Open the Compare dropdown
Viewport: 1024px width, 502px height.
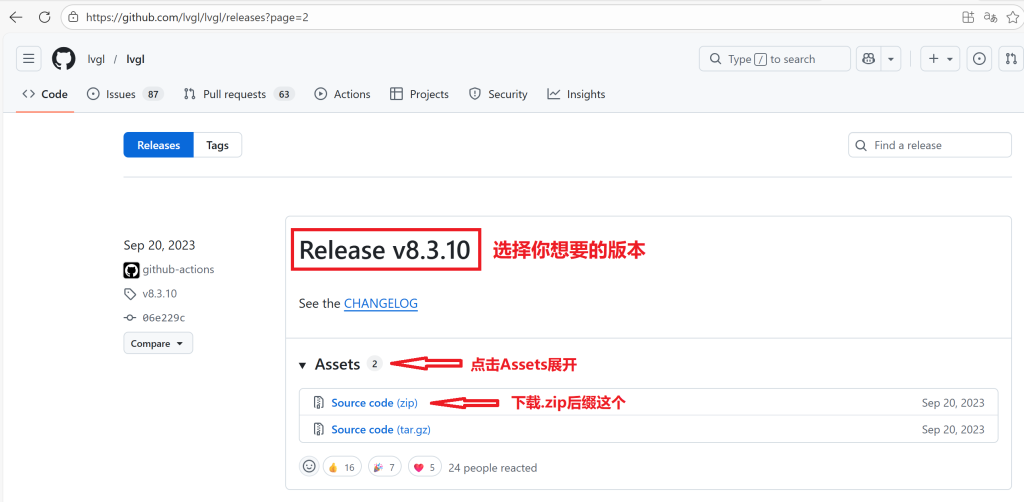158,343
